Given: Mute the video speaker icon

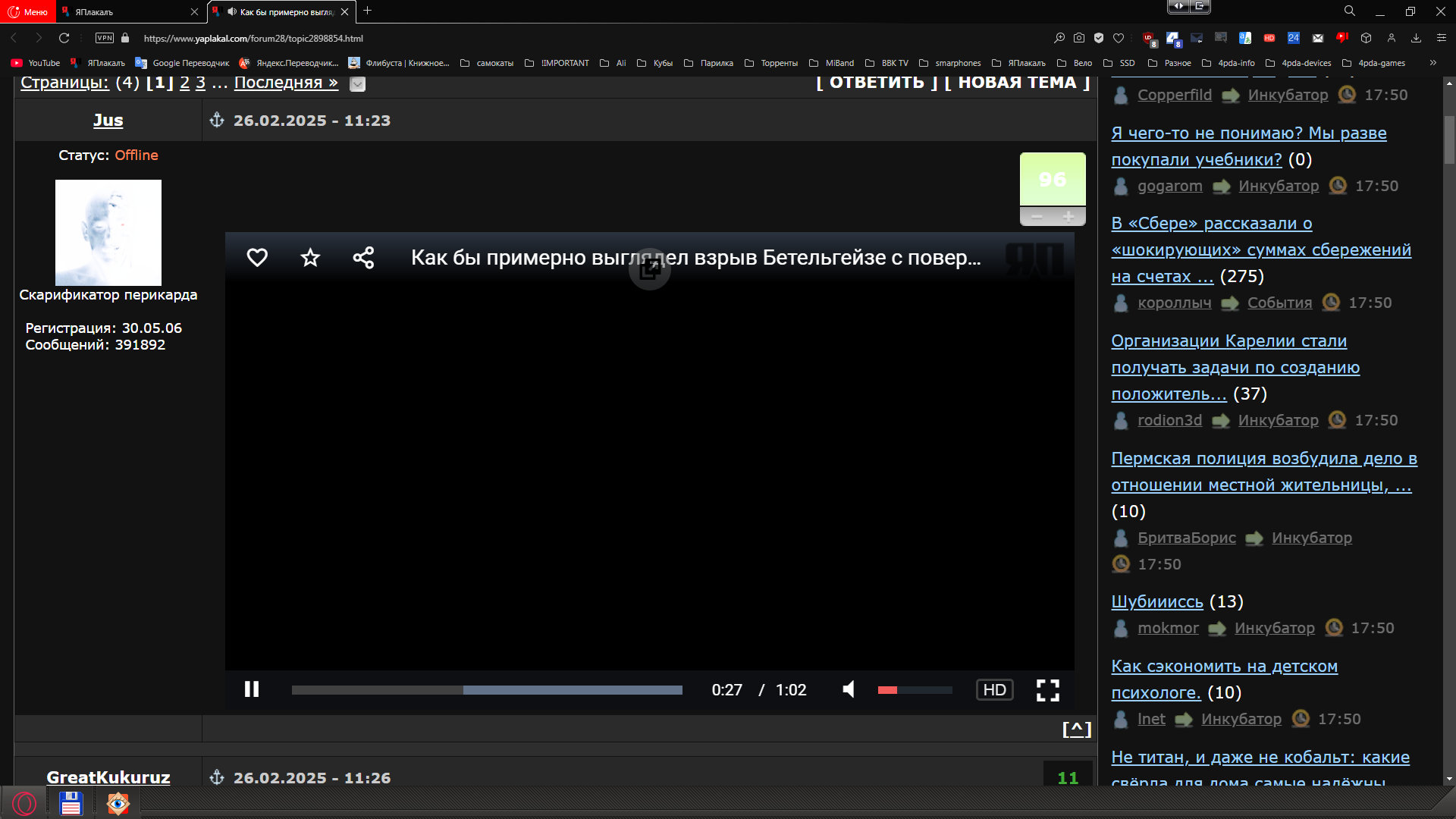Looking at the screenshot, I should pos(849,689).
